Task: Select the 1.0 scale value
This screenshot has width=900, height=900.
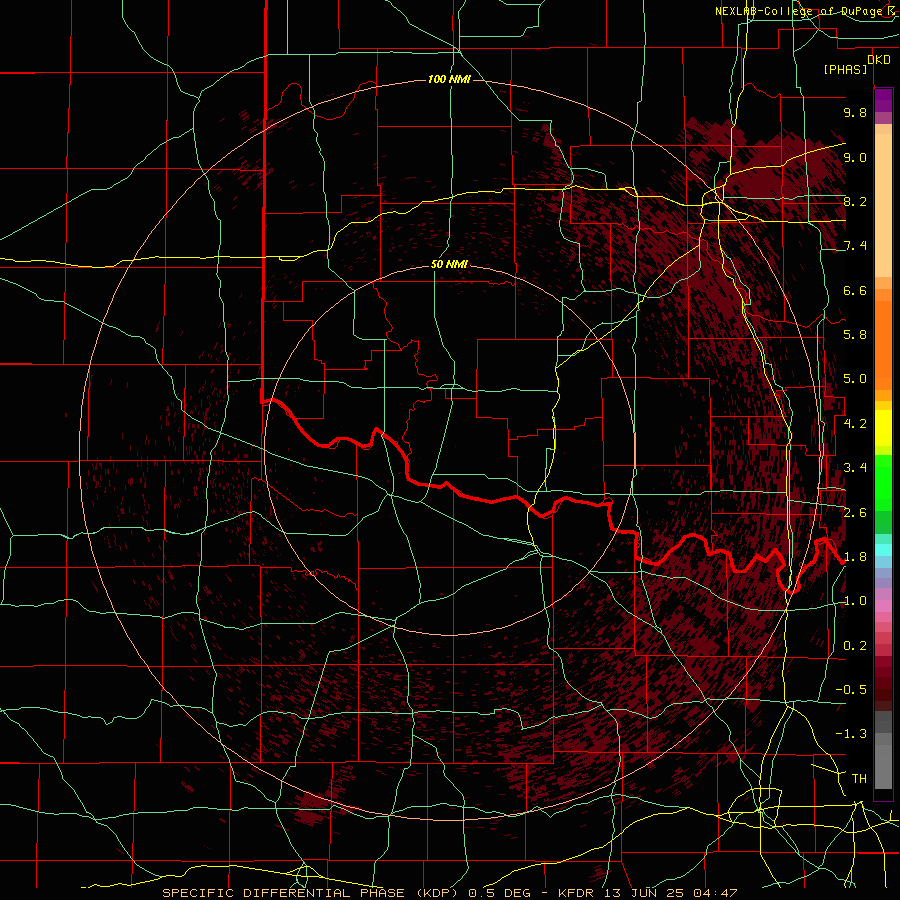Action: pyautogui.click(x=855, y=602)
